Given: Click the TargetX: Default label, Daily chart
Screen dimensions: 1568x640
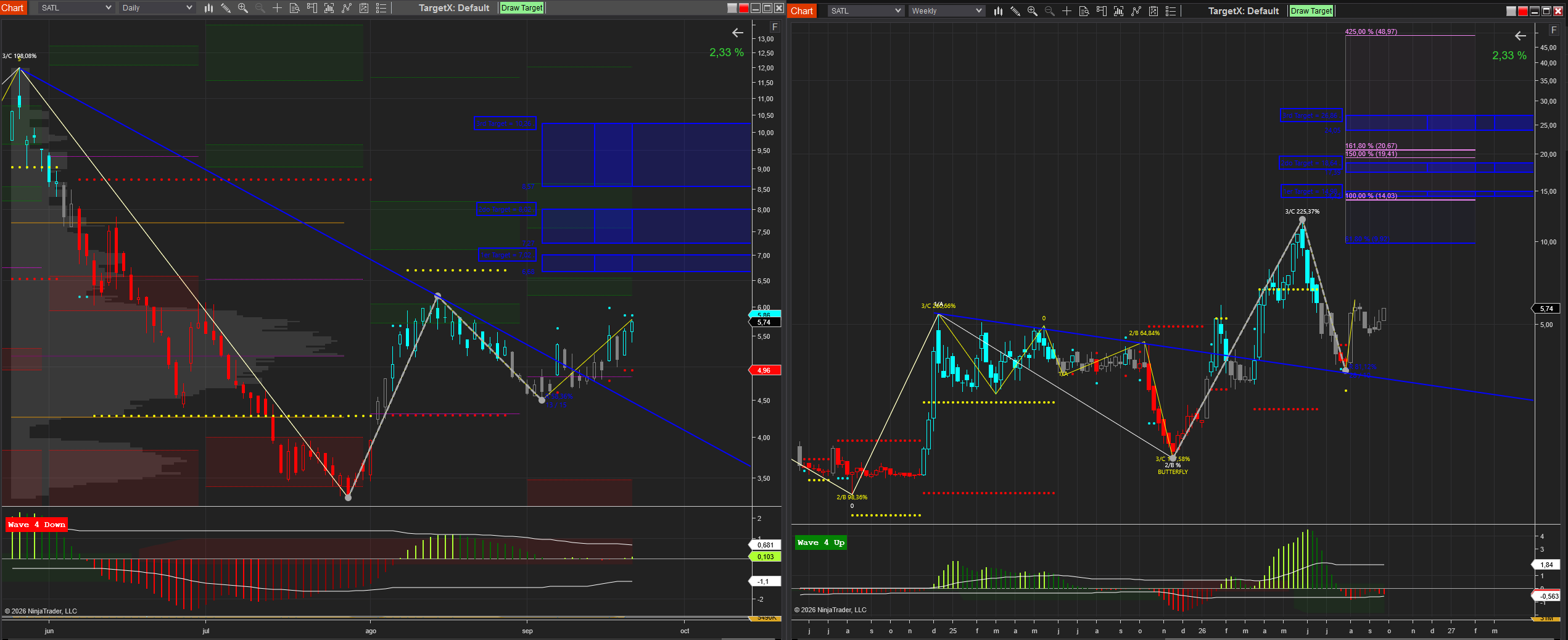Looking at the screenshot, I should pyautogui.click(x=454, y=8).
